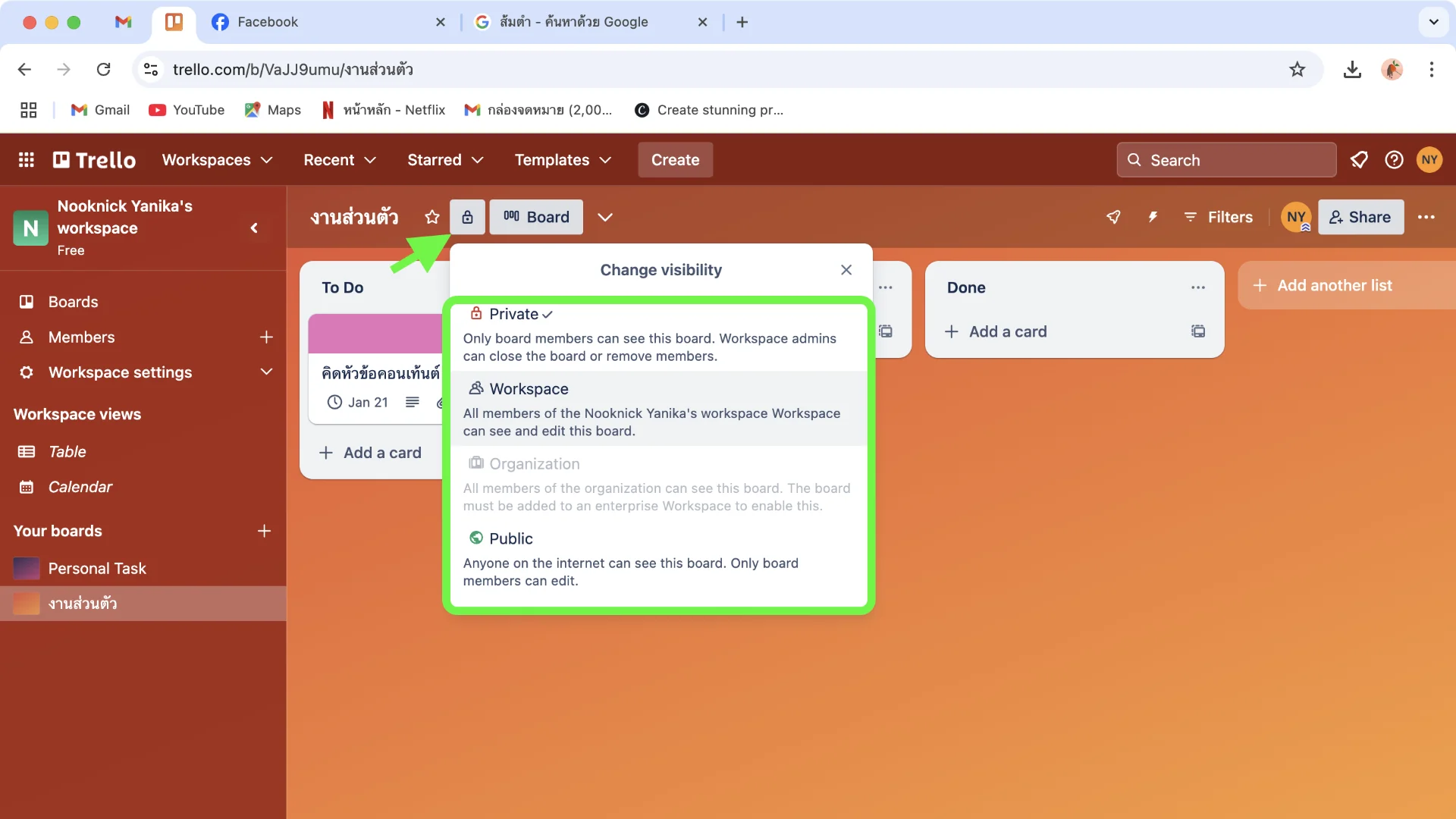Viewport: 1456px width, 819px height.
Task: Star the งานส่วนตัว board
Action: [432, 218]
